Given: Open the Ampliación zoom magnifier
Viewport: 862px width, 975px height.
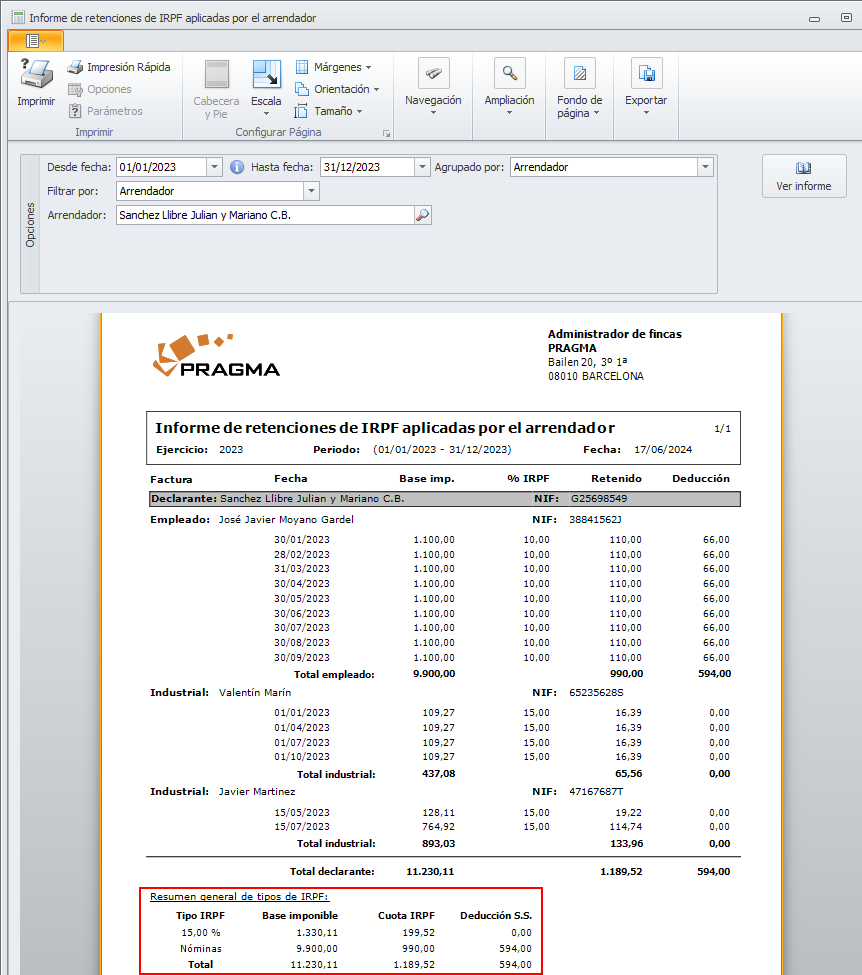Looking at the screenshot, I should [509, 87].
